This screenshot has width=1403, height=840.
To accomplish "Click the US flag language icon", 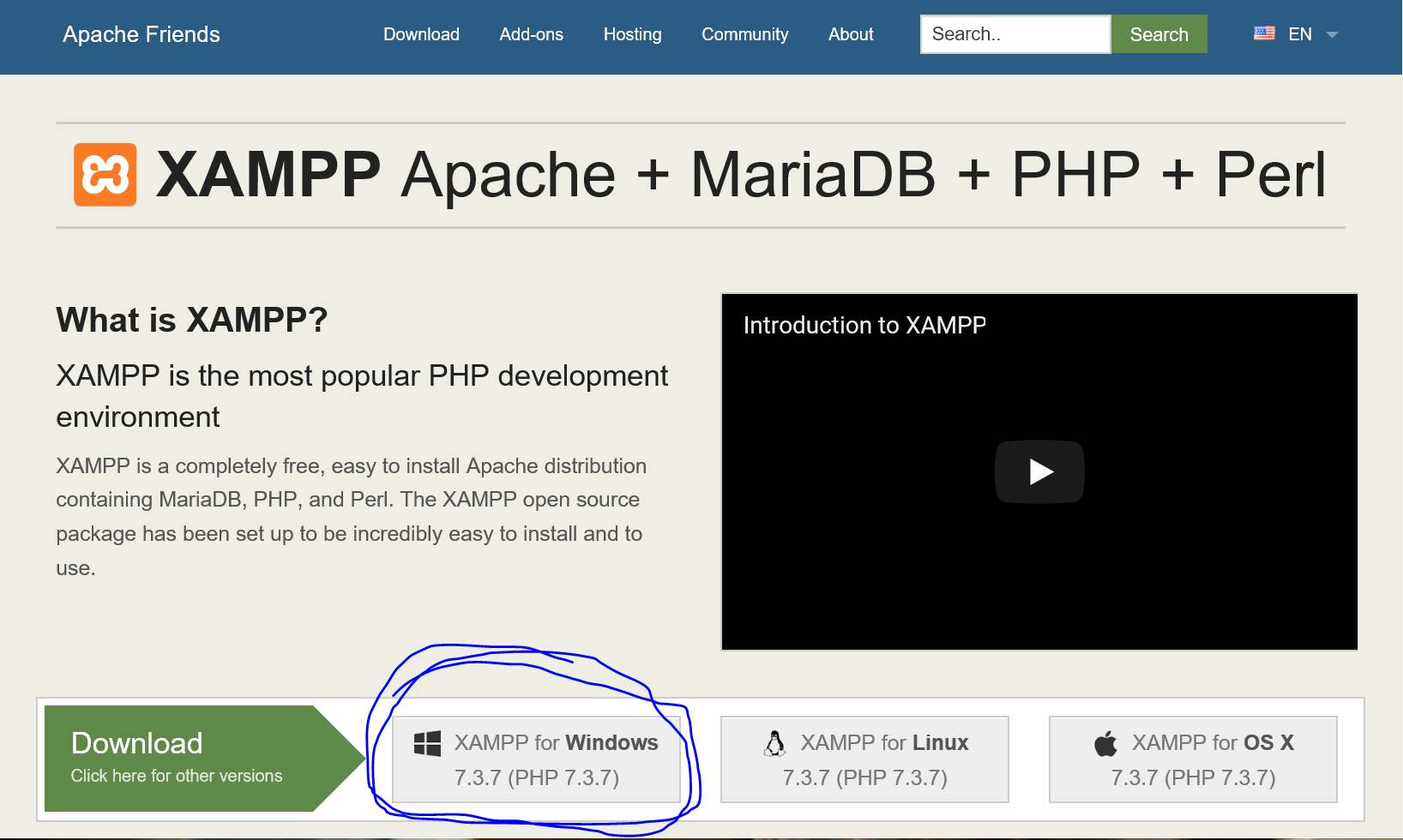I will 1264,33.
